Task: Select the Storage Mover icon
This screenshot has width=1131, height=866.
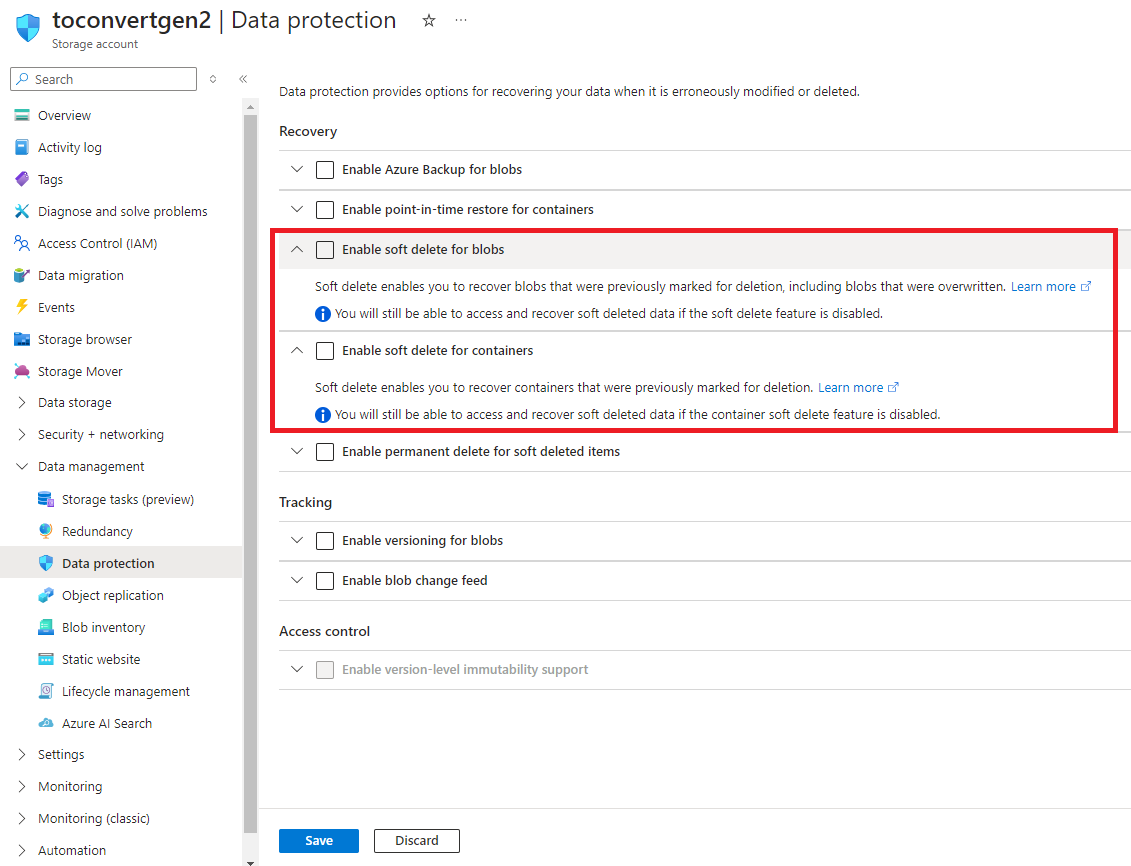Action: pos(22,371)
